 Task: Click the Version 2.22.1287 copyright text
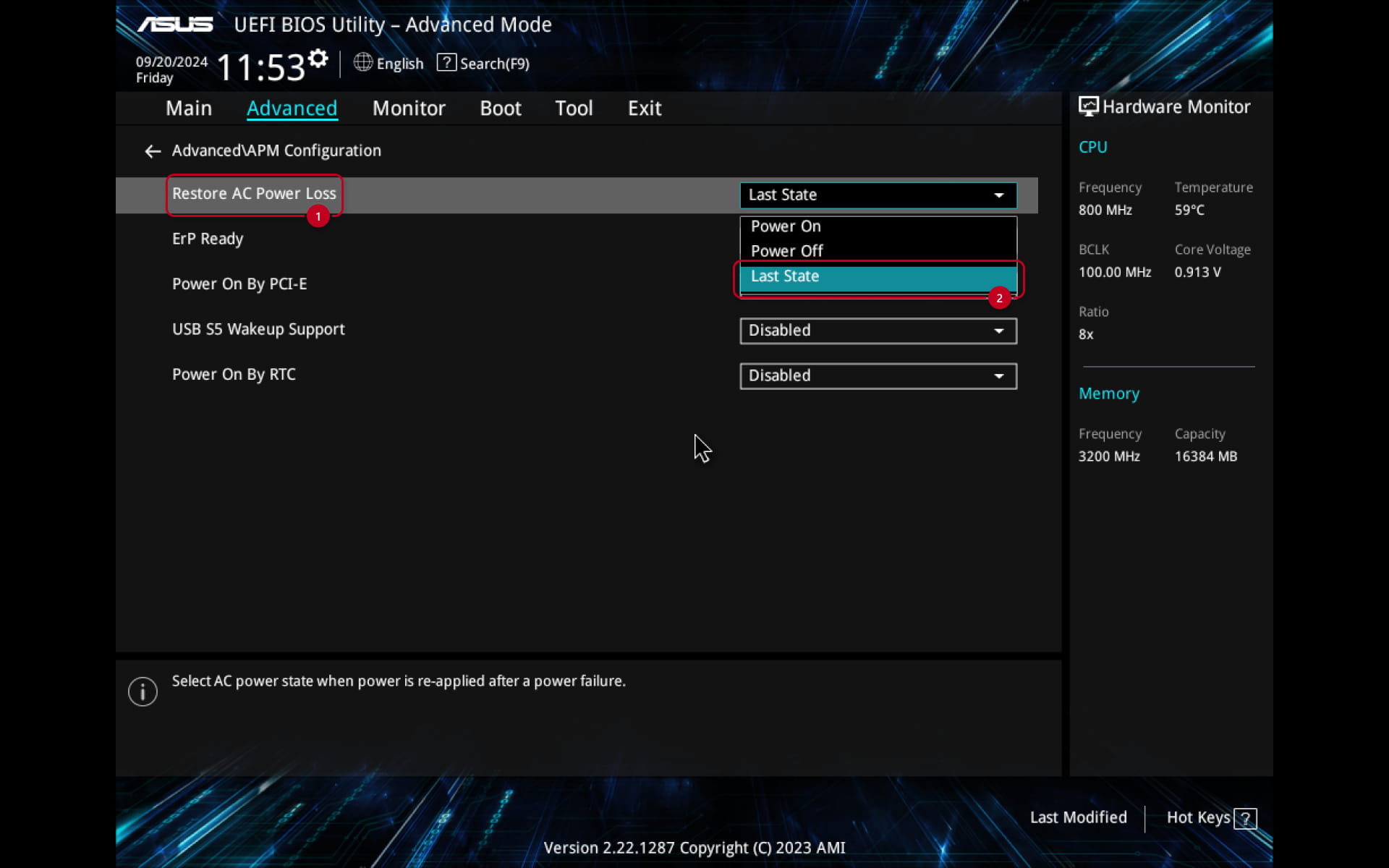click(x=694, y=848)
